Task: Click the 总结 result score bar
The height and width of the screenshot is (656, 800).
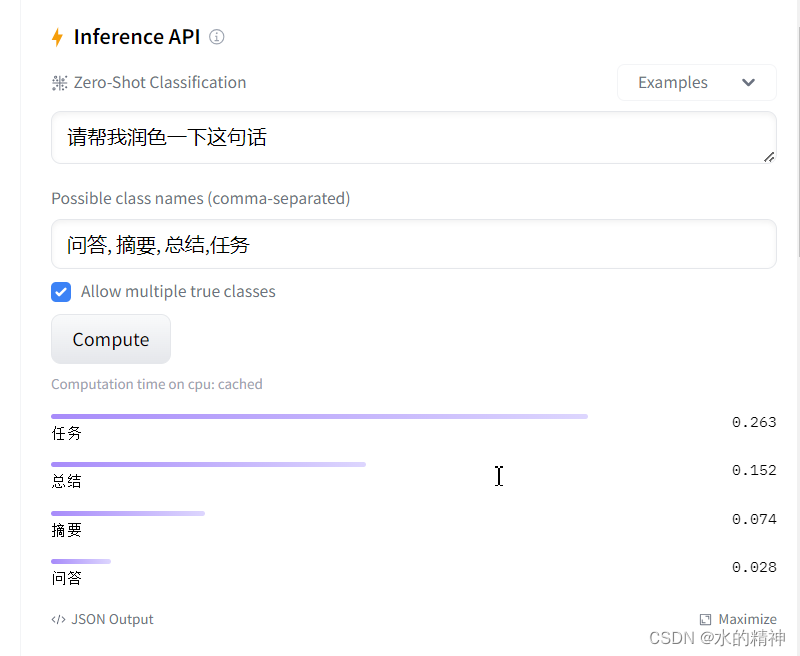Action: point(208,465)
